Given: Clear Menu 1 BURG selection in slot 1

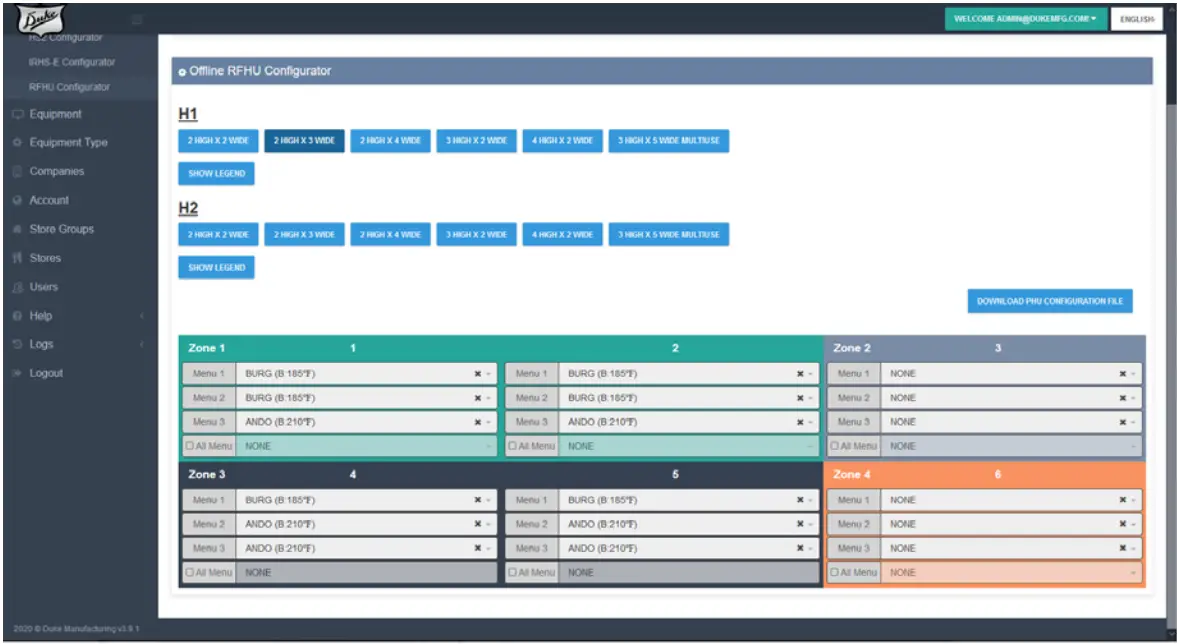Looking at the screenshot, I should [x=477, y=374].
